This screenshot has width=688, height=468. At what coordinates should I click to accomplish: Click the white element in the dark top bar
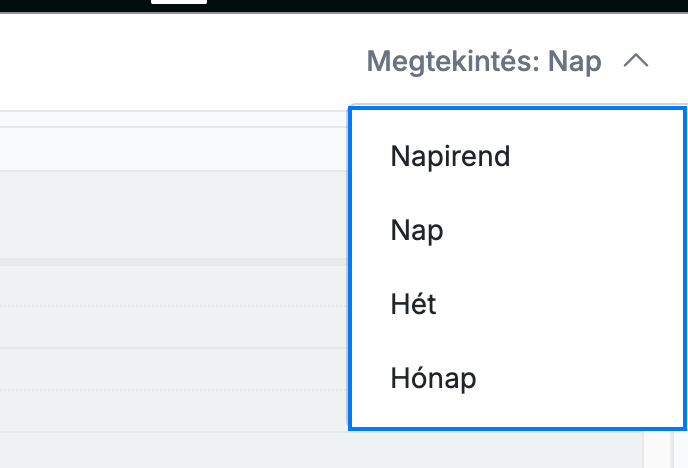click(x=179, y=2)
